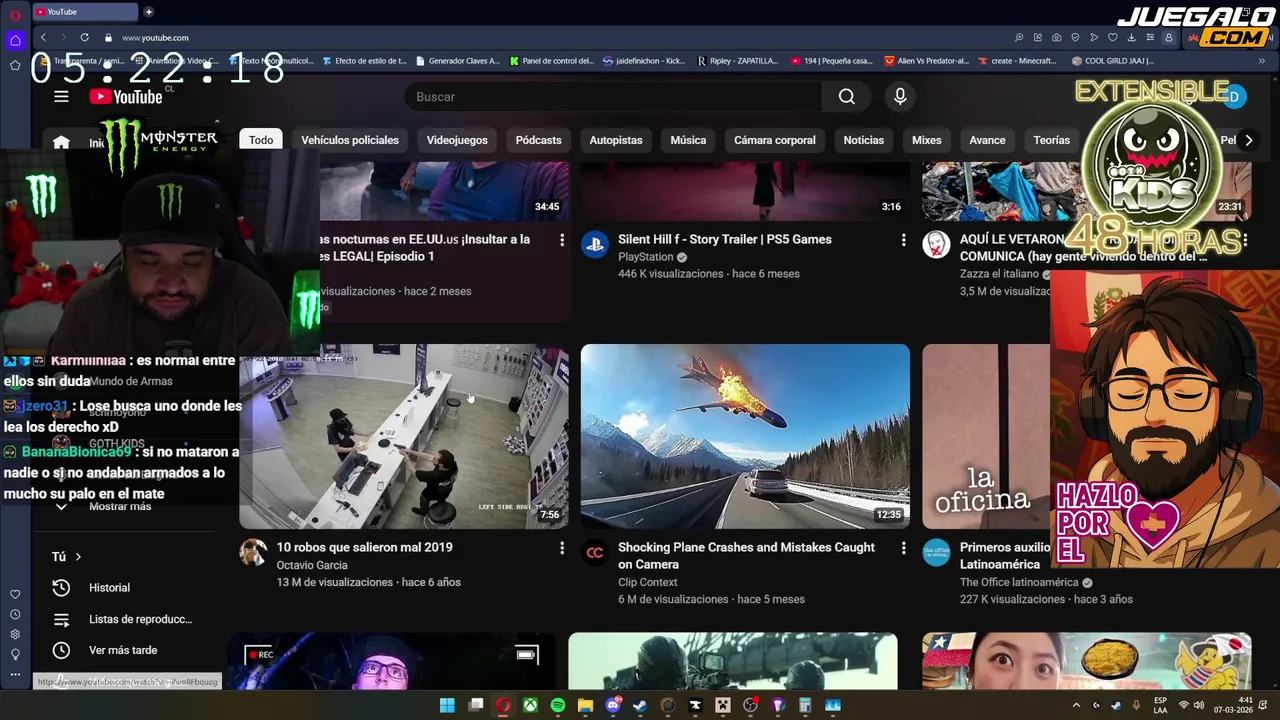The height and width of the screenshot is (720, 1280).
Task: Select the Música chip
Action: click(x=688, y=140)
